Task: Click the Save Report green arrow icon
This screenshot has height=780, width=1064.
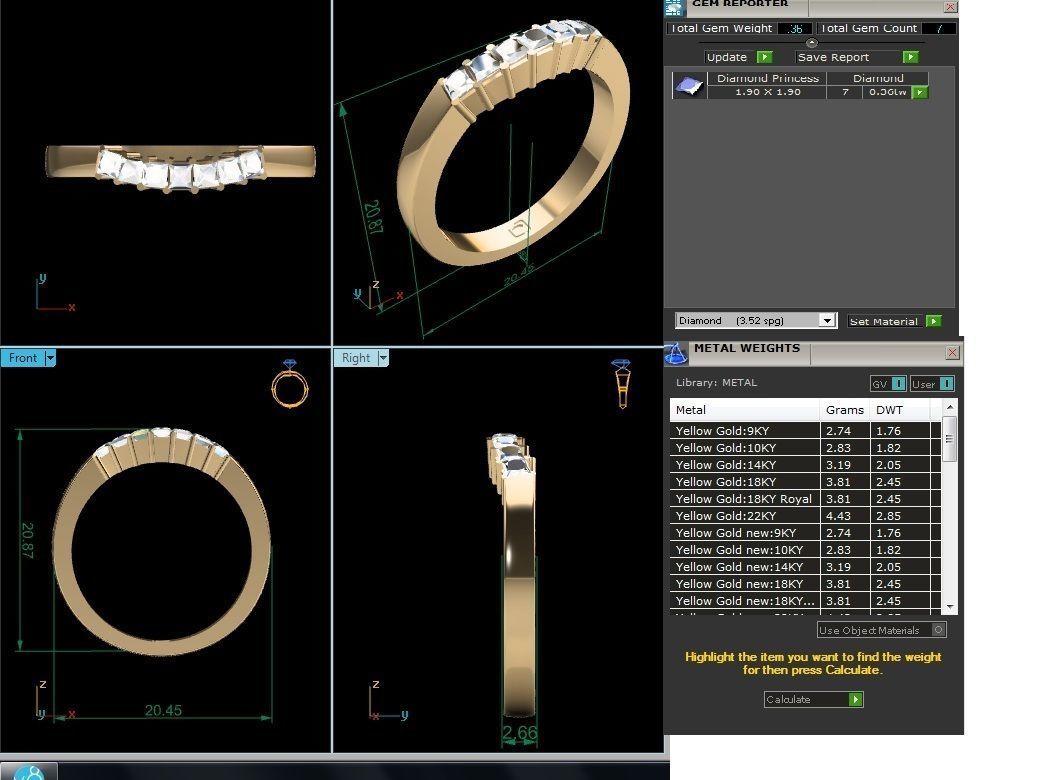Action: click(911, 57)
